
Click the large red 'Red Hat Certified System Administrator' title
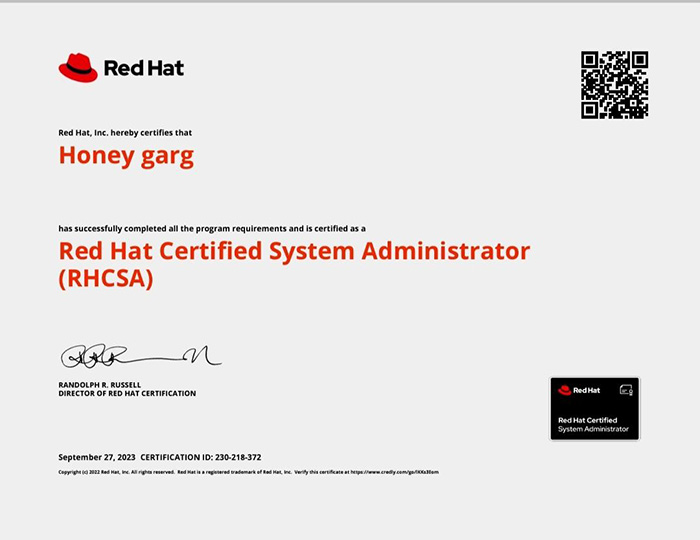(x=294, y=250)
